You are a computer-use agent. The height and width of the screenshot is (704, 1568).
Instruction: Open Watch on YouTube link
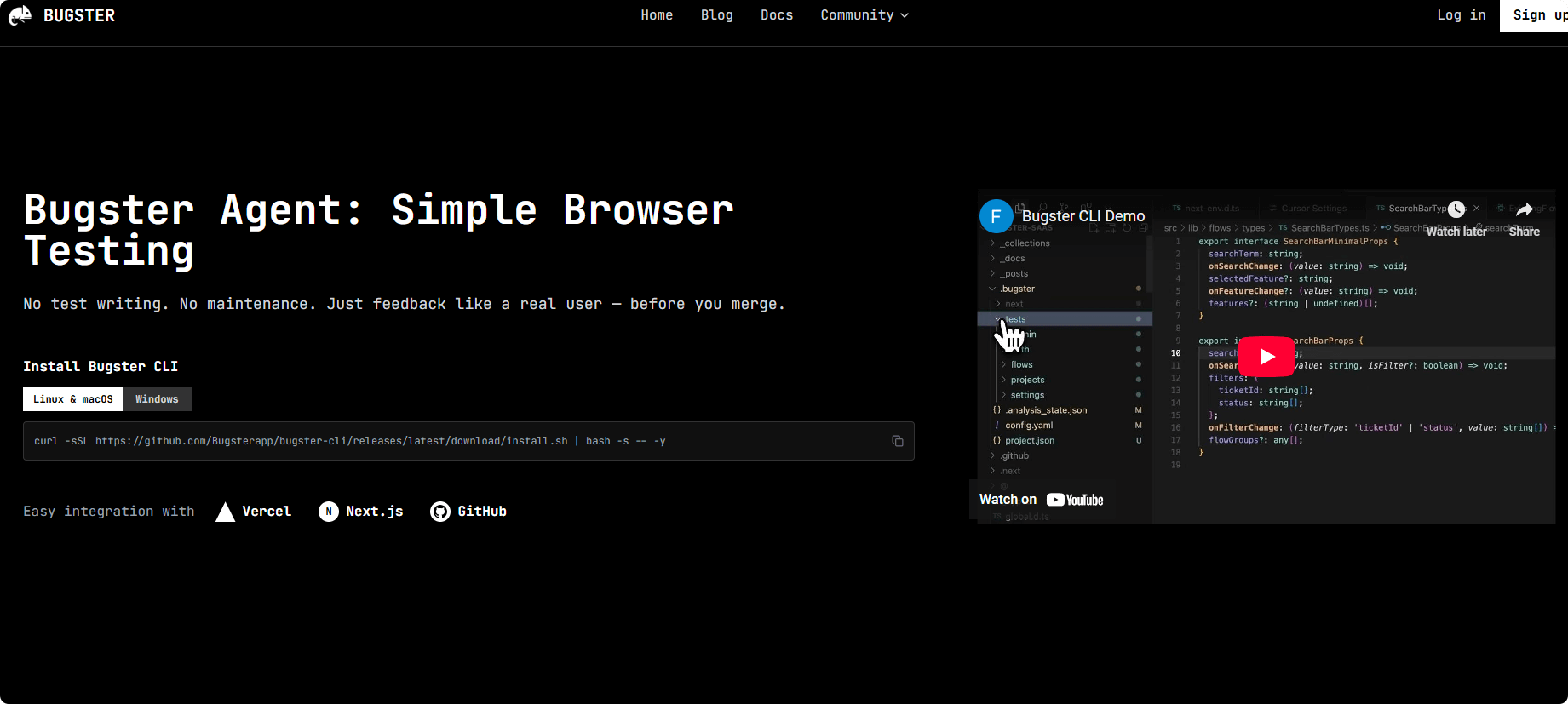[1041, 500]
